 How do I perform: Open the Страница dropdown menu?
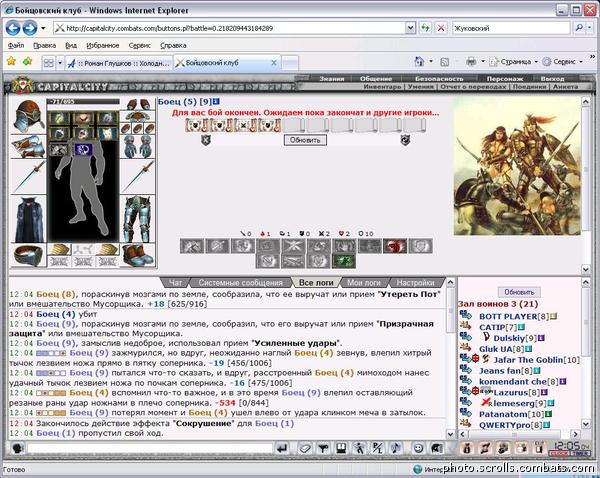(x=514, y=61)
